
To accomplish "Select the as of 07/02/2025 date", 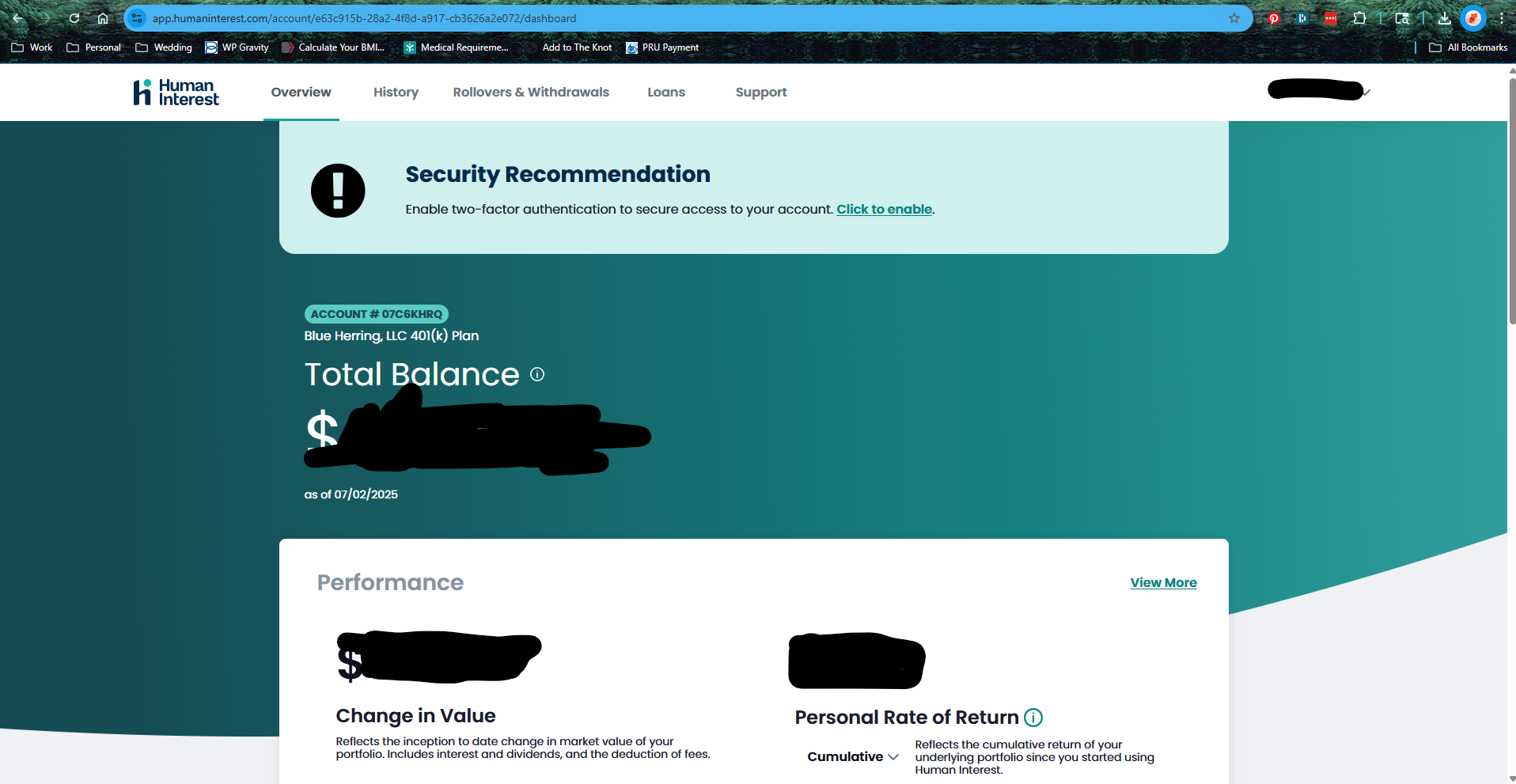I will [x=351, y=494].
